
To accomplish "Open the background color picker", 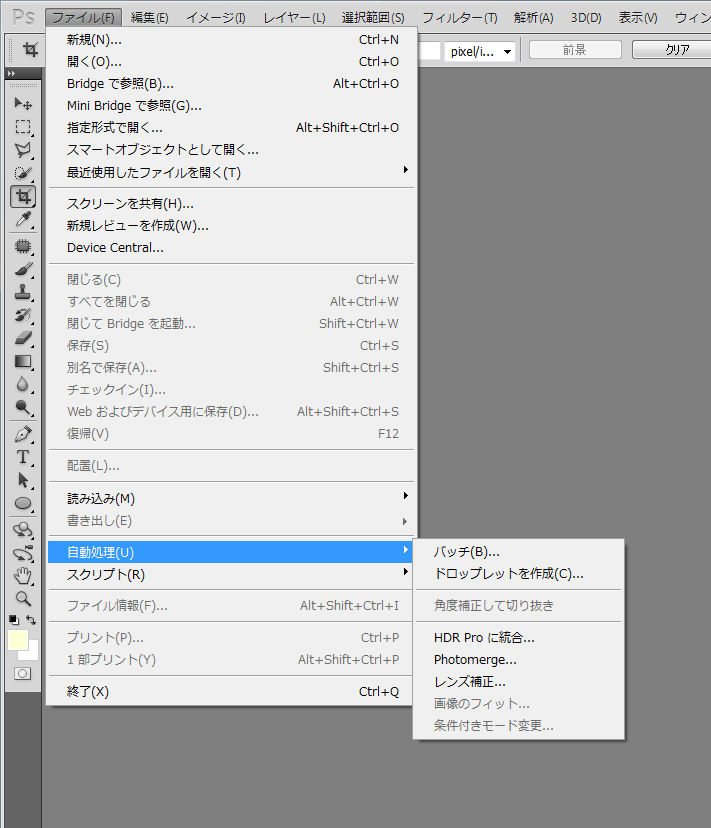I will pyautogui.click(x=32, y=653).
